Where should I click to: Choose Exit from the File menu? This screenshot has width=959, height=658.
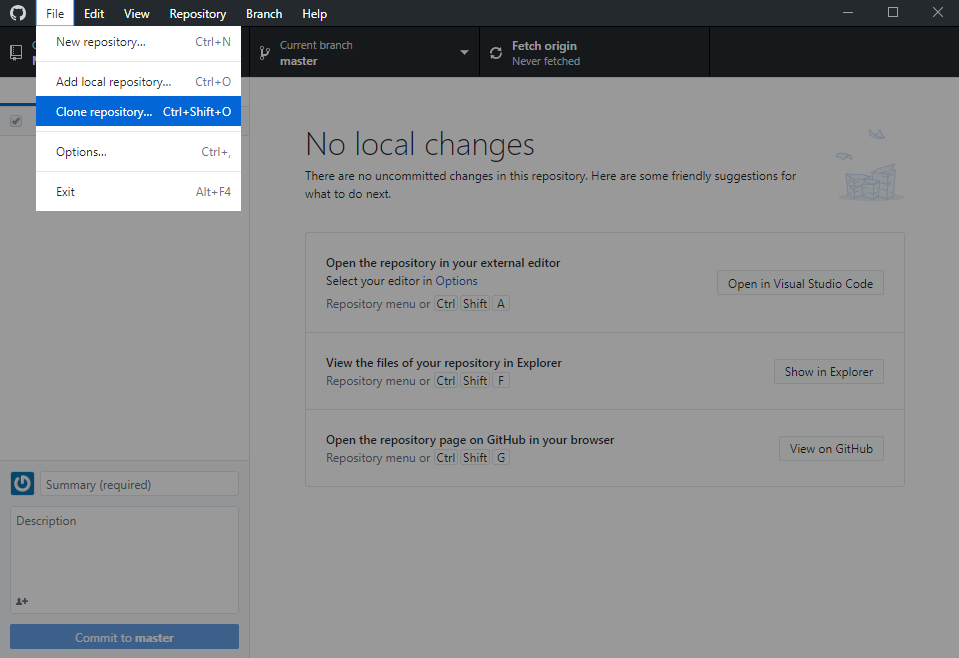click(x=138, y=191)
